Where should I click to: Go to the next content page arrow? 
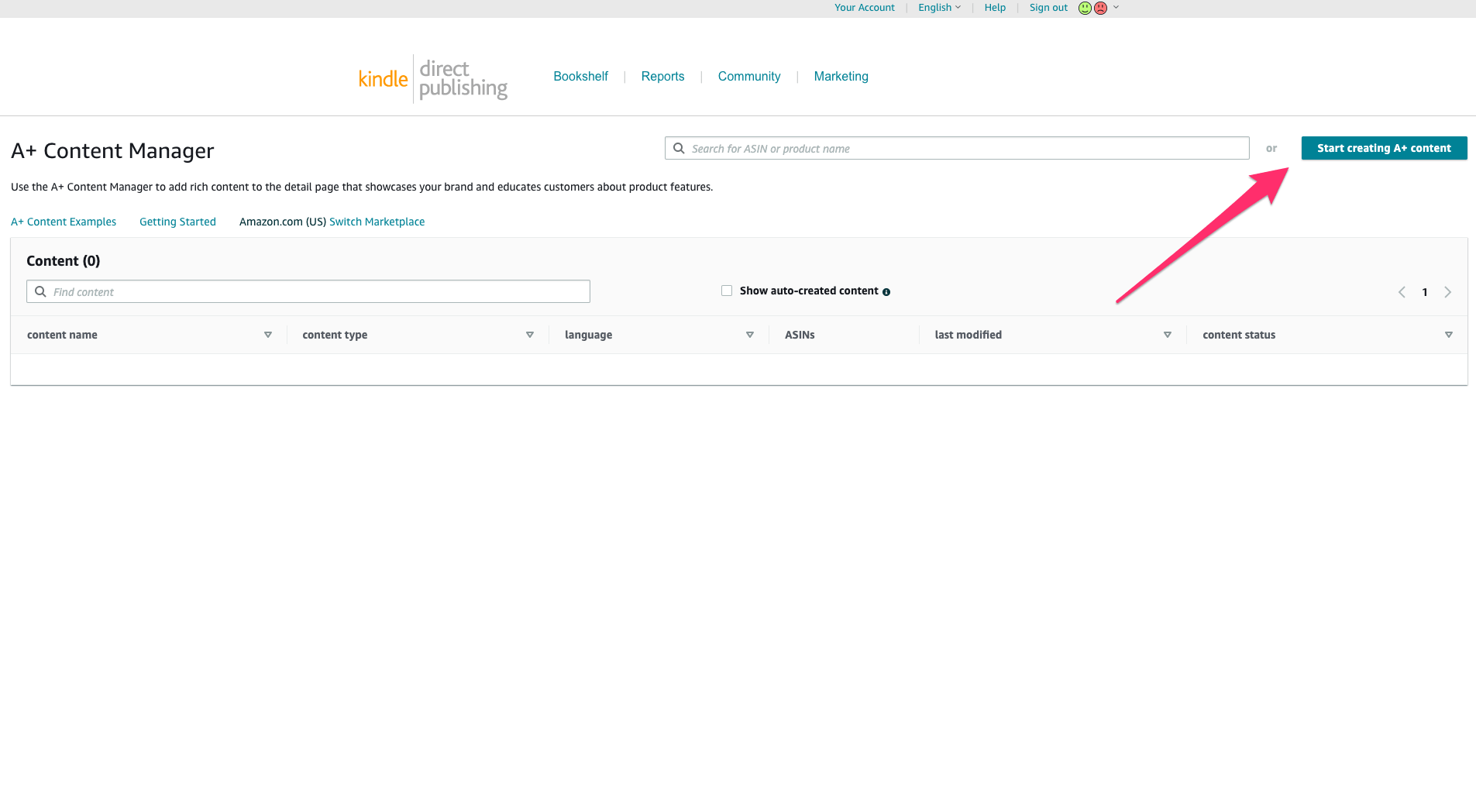(1447, 292)
